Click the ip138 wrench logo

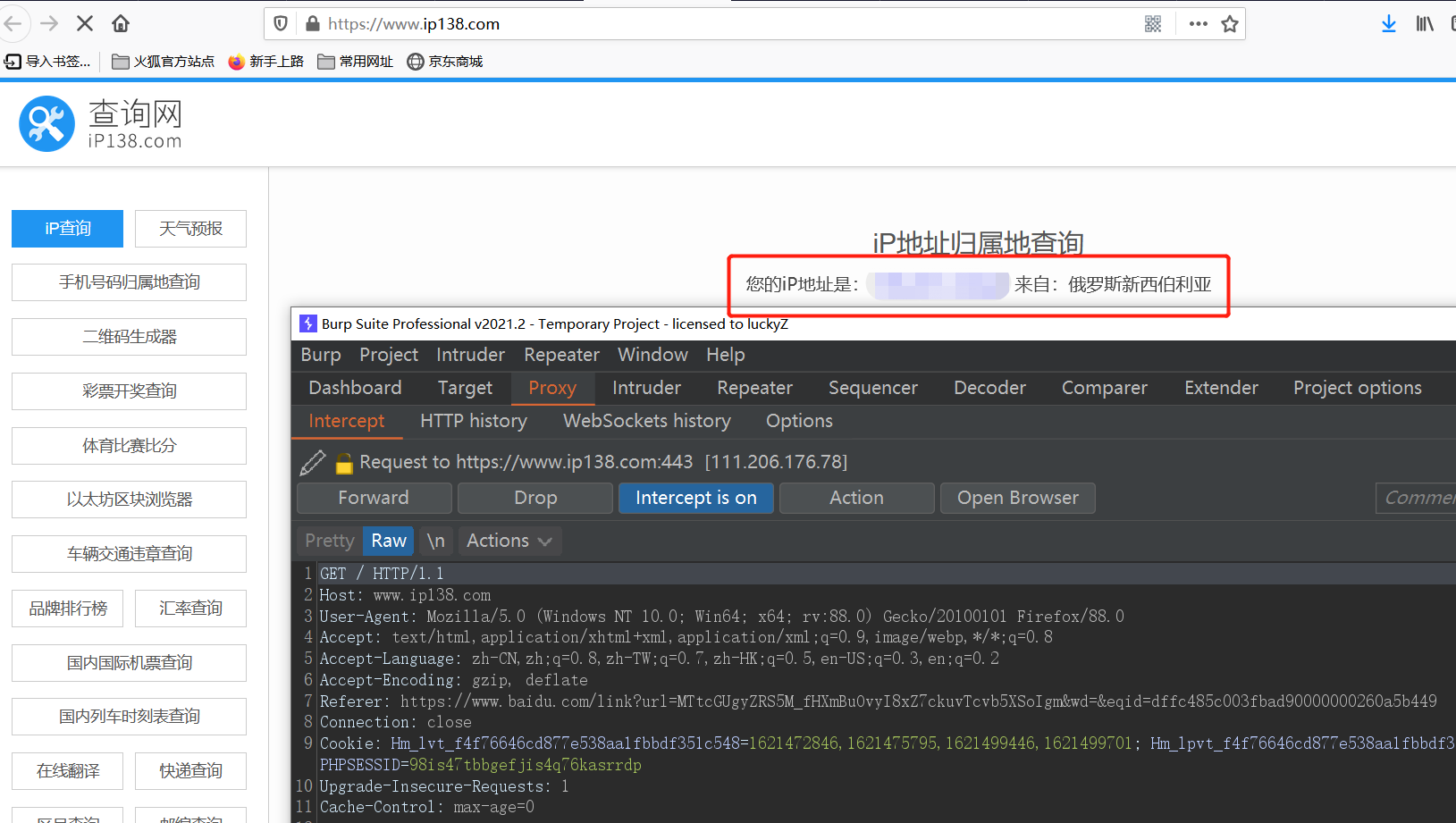[46, 123]
